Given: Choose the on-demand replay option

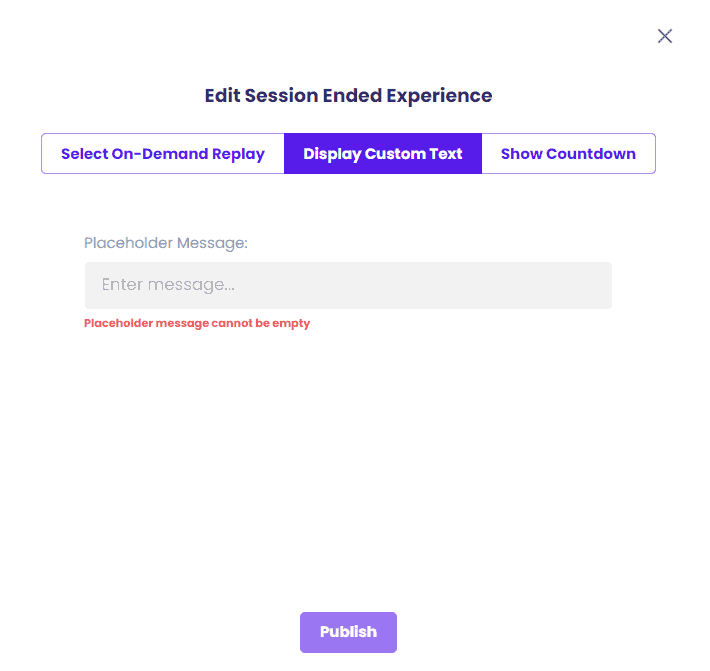Looking at the screenshot, I should pos(163,154).
